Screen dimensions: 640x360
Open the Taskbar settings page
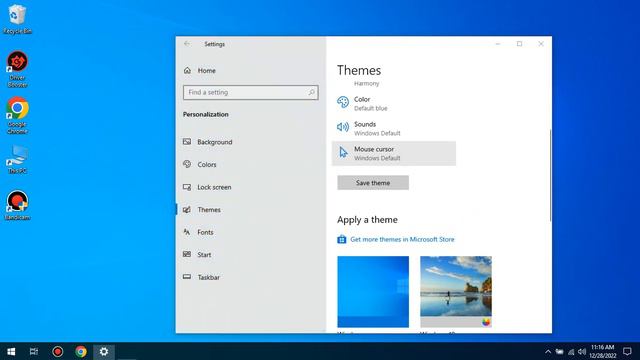point(251,277)
